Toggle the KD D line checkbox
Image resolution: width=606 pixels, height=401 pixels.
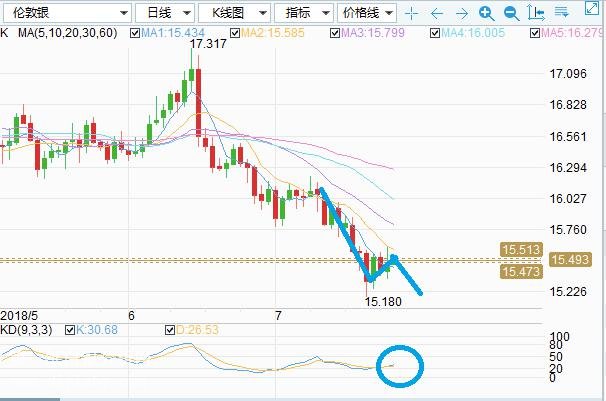click(170, 330)
